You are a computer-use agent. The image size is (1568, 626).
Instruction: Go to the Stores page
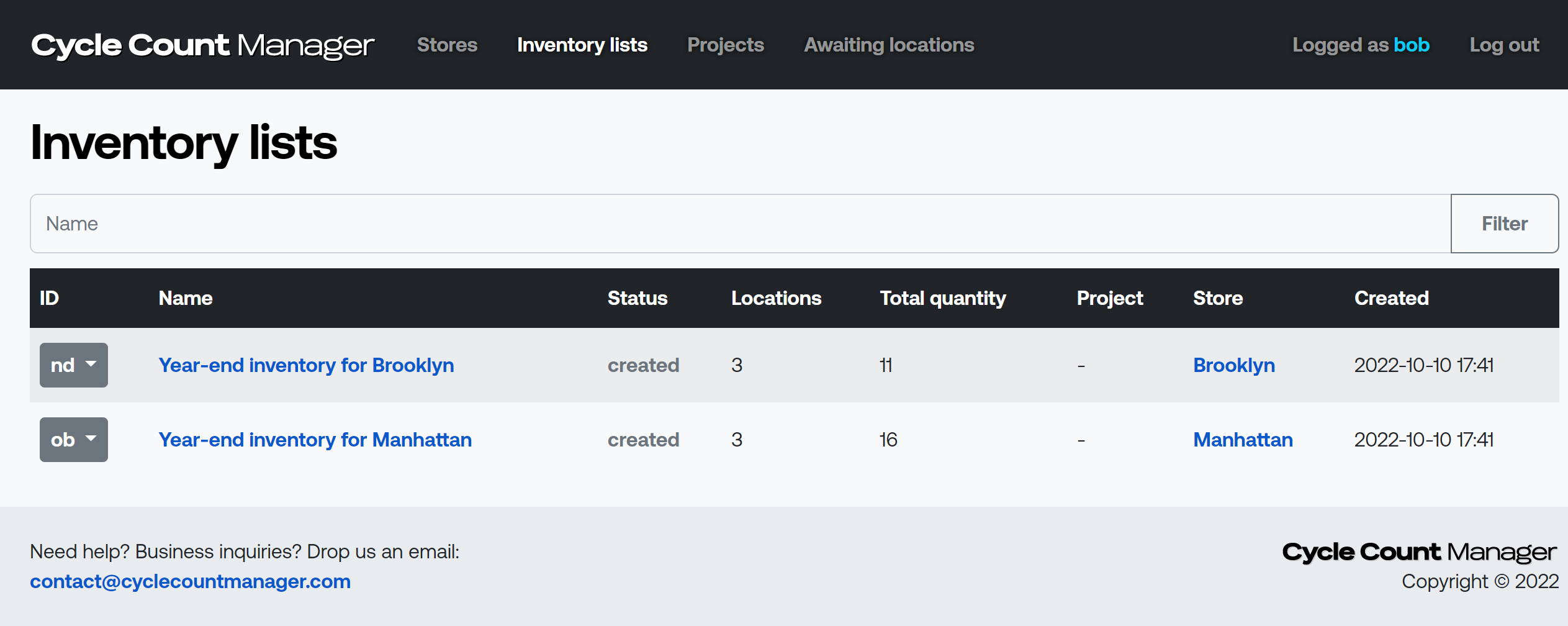coord(447,45)
